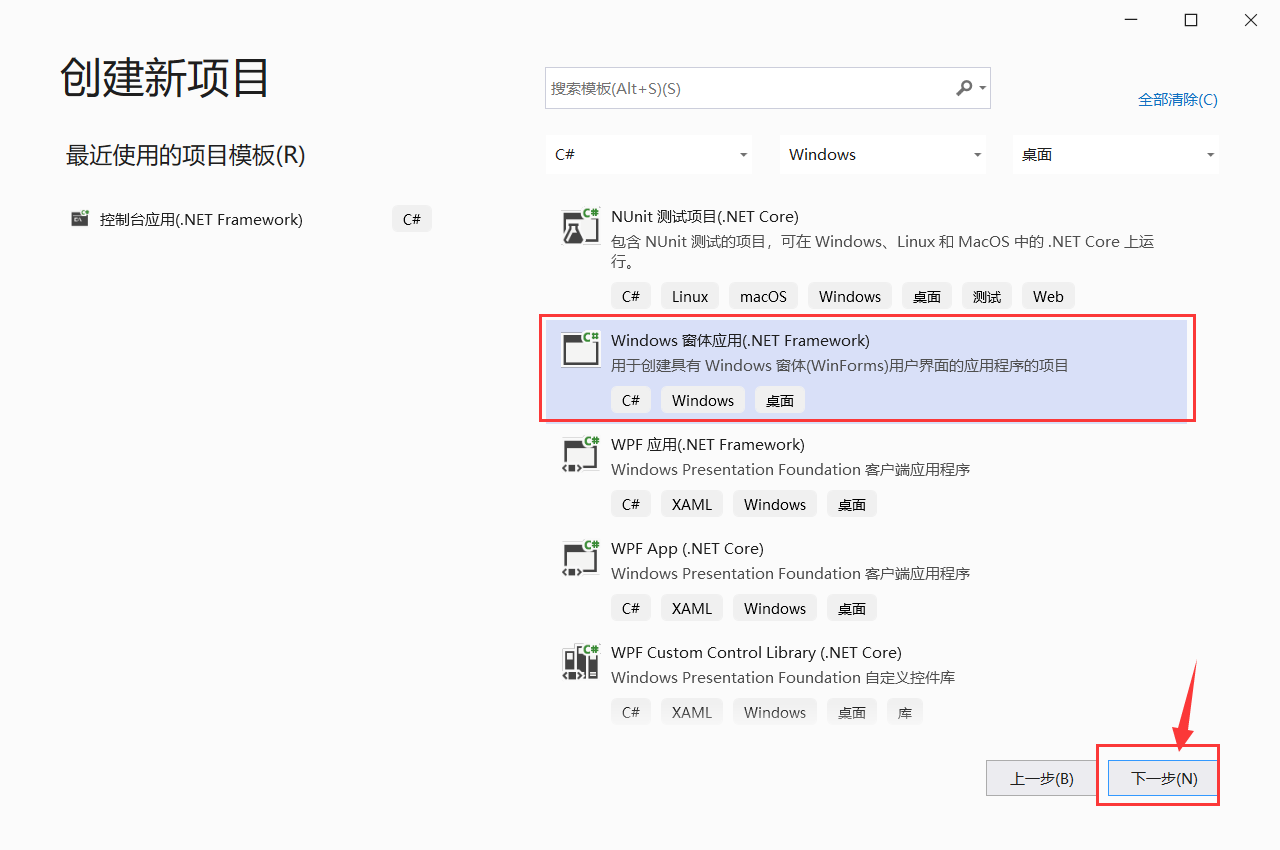Click the 库 tag under WPF Custom Control Library
This screenshot has width=1280, height=850.
point(905,712)
